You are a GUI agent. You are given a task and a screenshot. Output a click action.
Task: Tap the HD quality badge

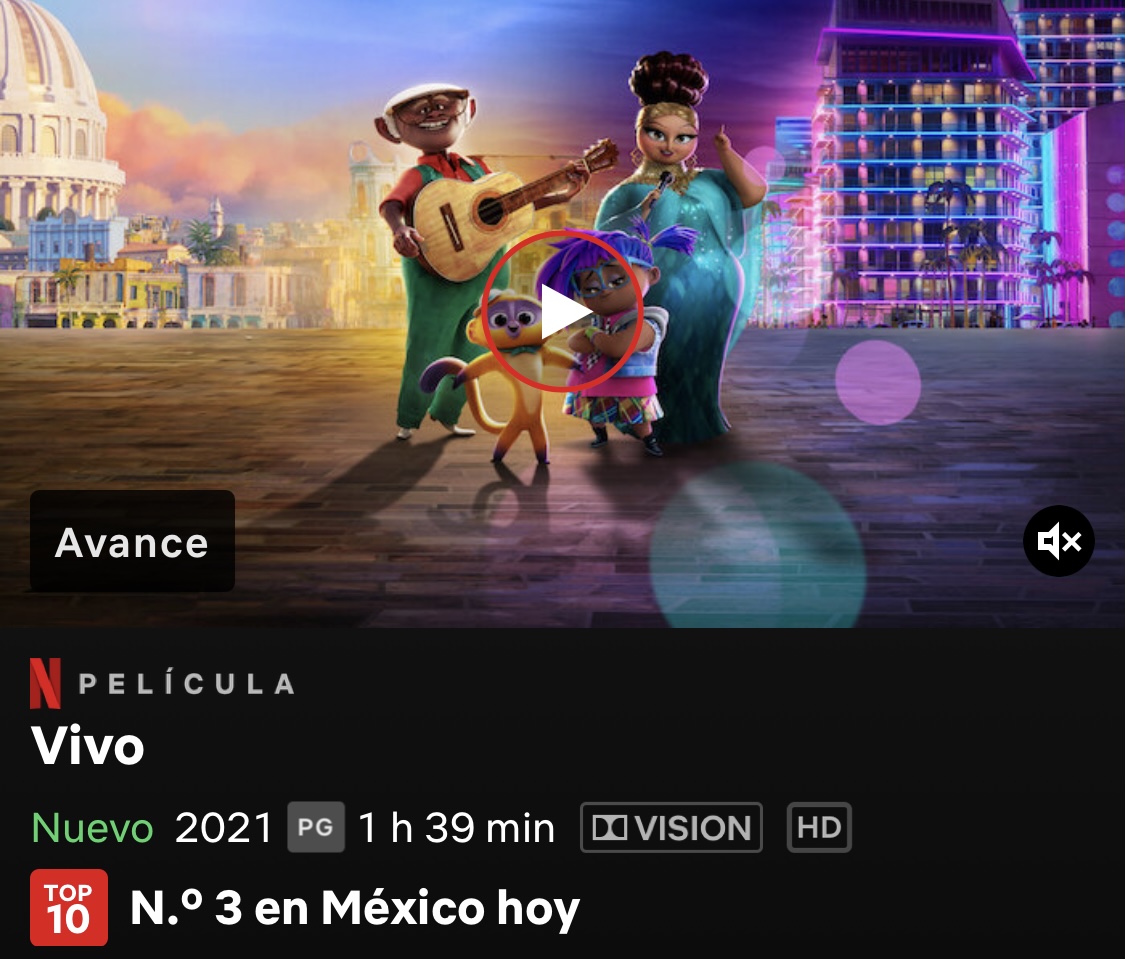pyautogui.click(x=819, y=827)
